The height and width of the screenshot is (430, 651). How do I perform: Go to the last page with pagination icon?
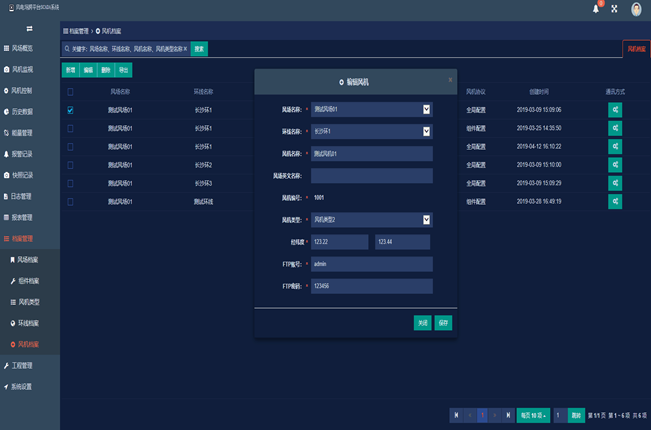507,414
